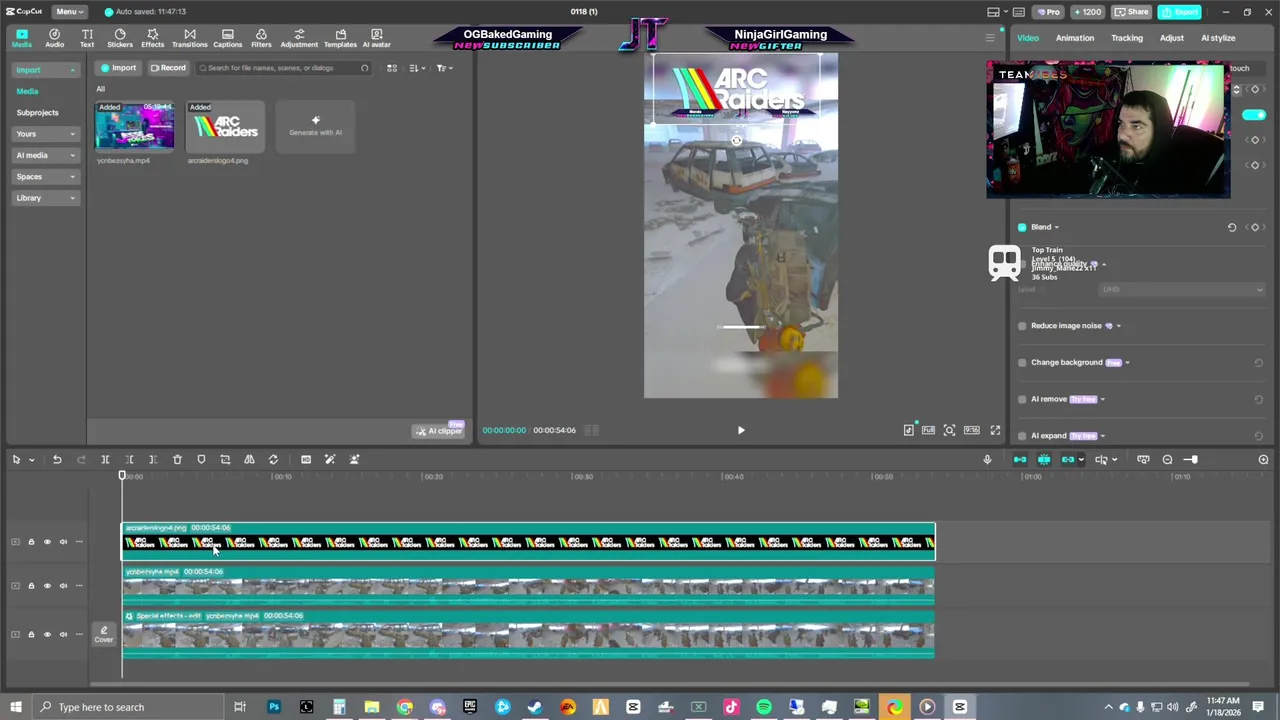Enable AI expand checkbox
Screen dimensions: 1280x720
1022,436
